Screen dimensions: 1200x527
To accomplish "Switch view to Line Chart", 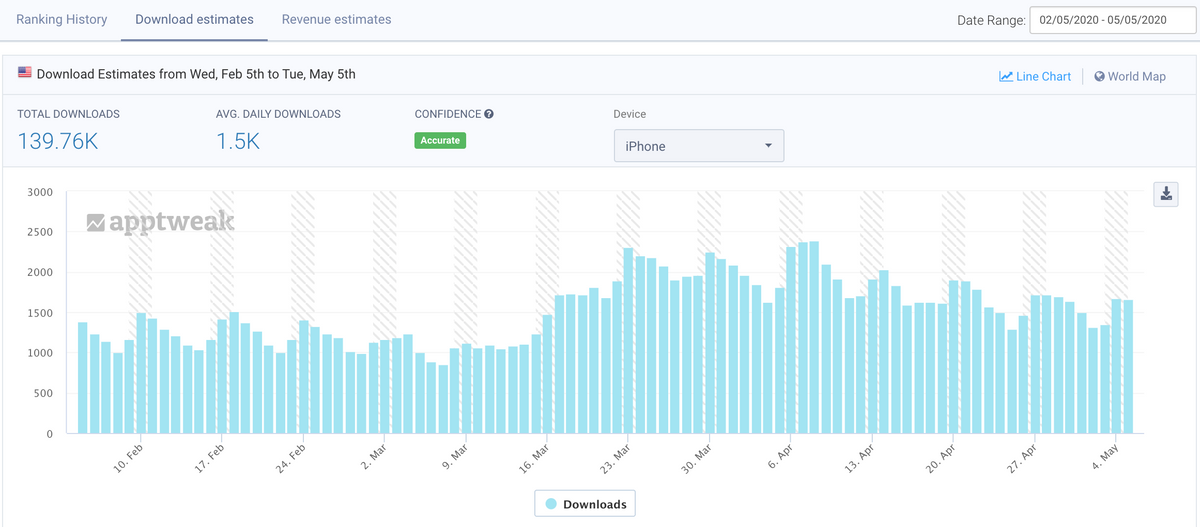I will (1035, 76).
